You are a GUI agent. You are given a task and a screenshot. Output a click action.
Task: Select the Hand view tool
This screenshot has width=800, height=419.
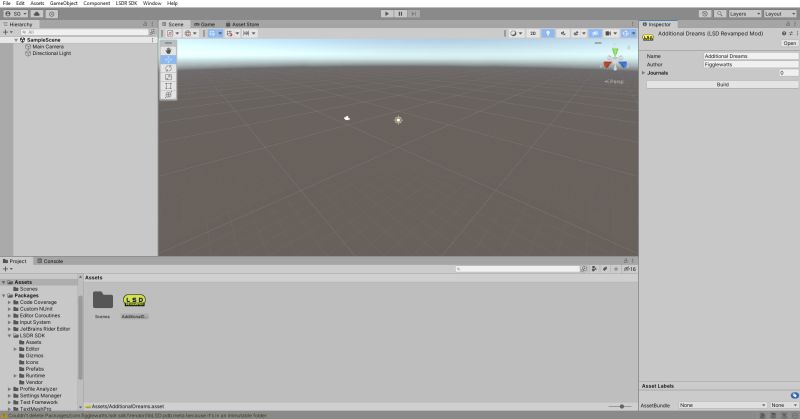click(x=168, y=51)
